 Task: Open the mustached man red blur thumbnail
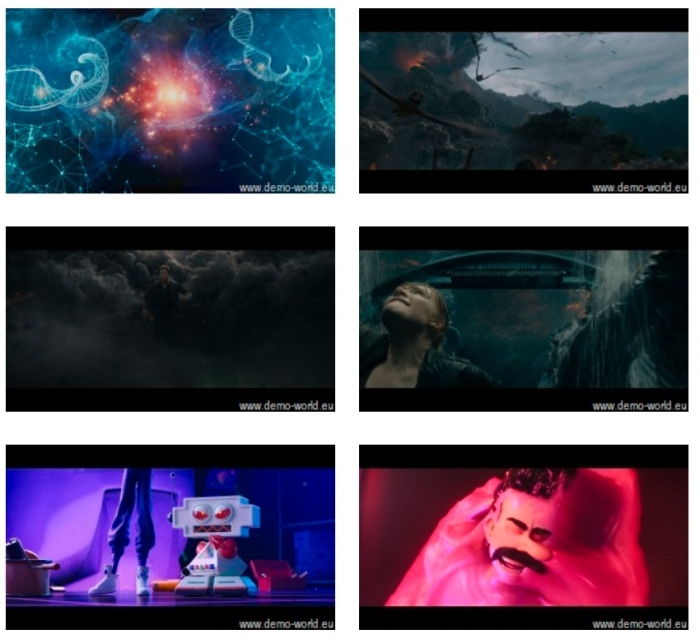524,537
